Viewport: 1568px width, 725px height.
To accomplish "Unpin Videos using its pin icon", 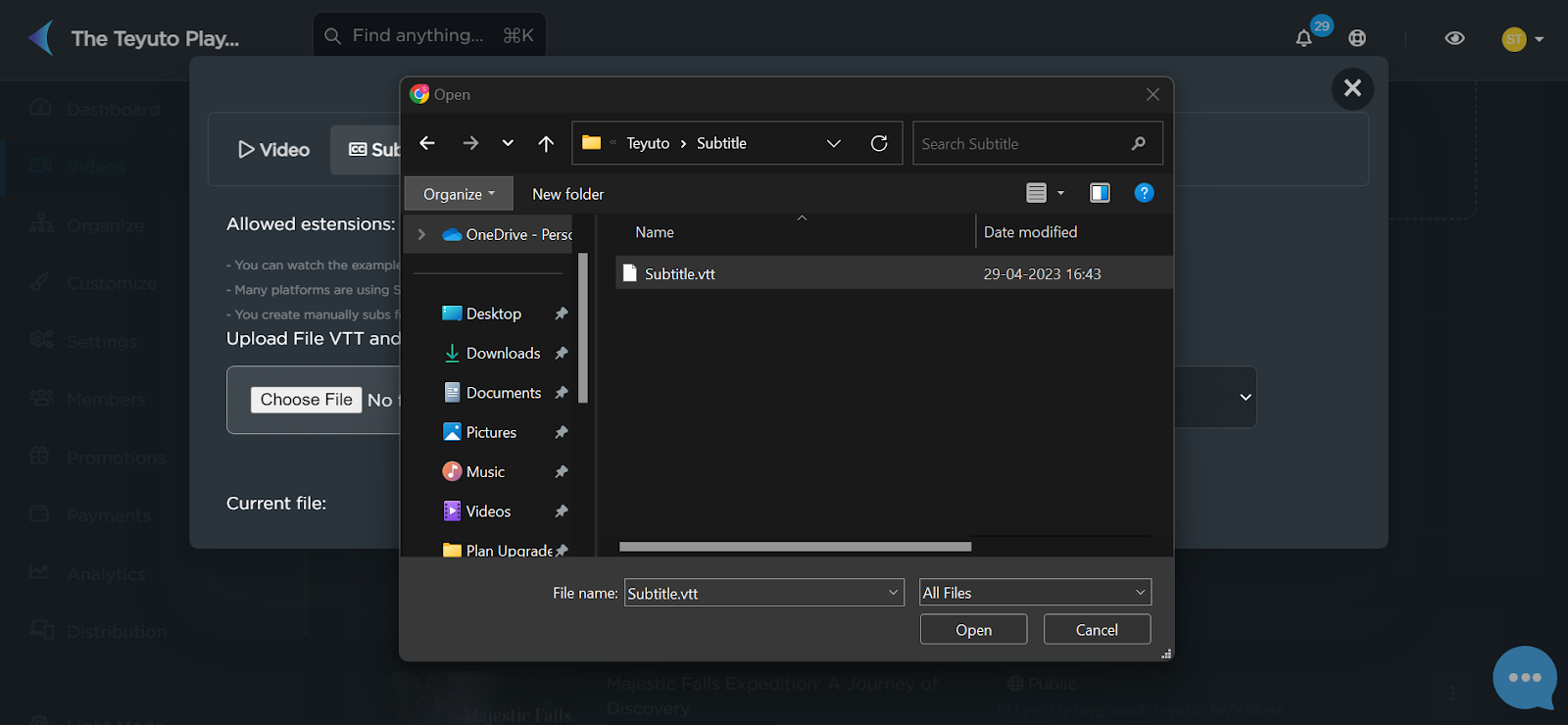I will point(562,511).
